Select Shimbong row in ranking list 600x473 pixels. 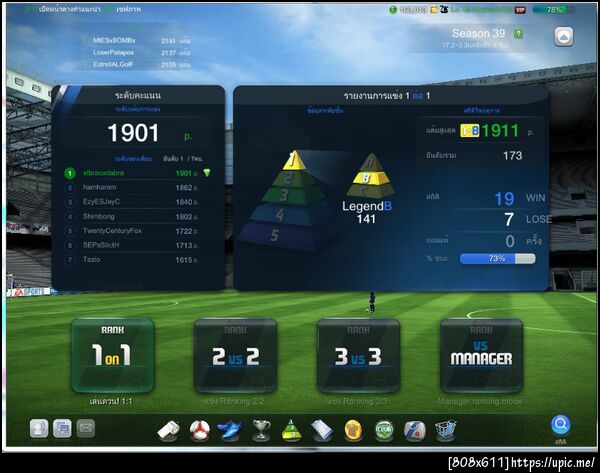132,216
